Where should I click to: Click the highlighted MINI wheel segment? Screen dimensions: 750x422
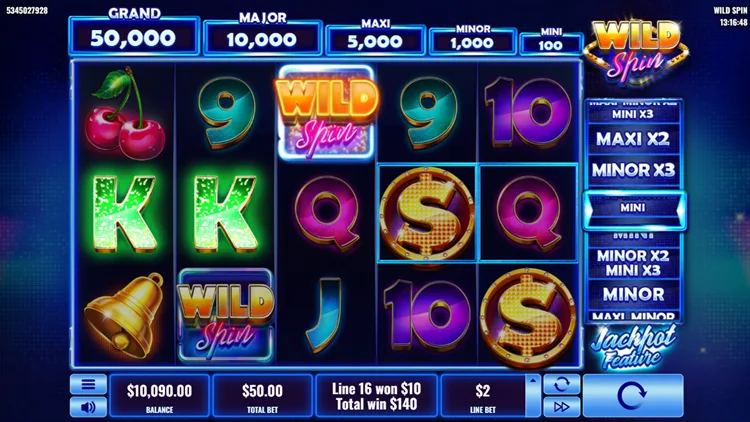click(634, 208)
